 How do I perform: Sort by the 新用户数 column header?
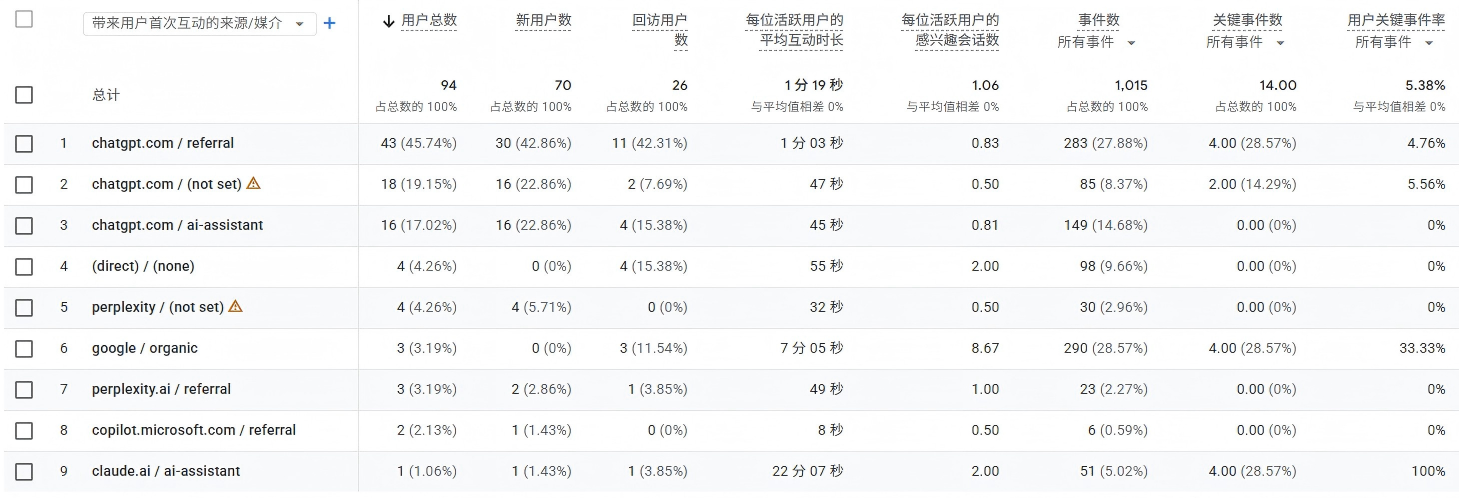point(543,20)
